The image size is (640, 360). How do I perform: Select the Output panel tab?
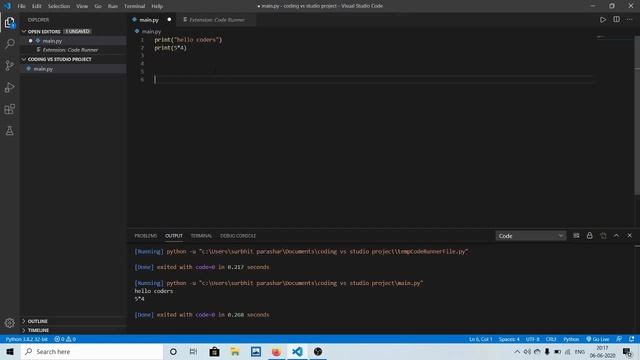tap(173, 236)
